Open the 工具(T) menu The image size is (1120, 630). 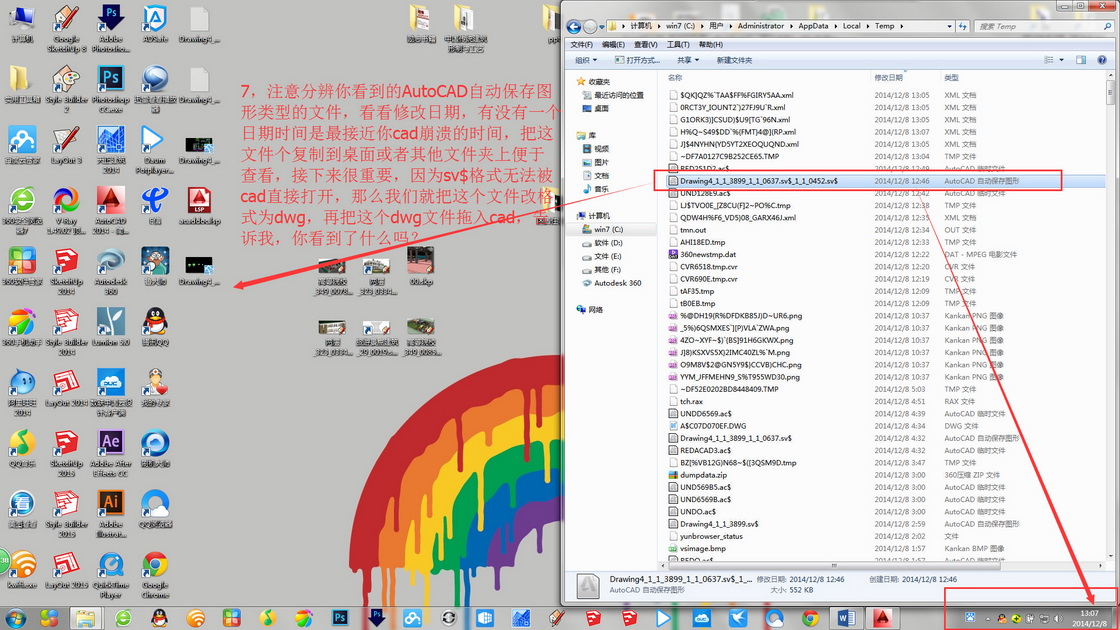(x=678, y=44)
